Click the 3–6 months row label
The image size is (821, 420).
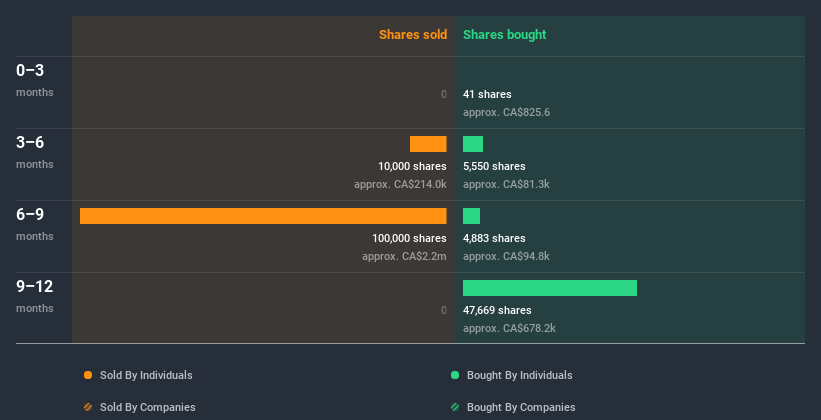click(x=35, y=152)
